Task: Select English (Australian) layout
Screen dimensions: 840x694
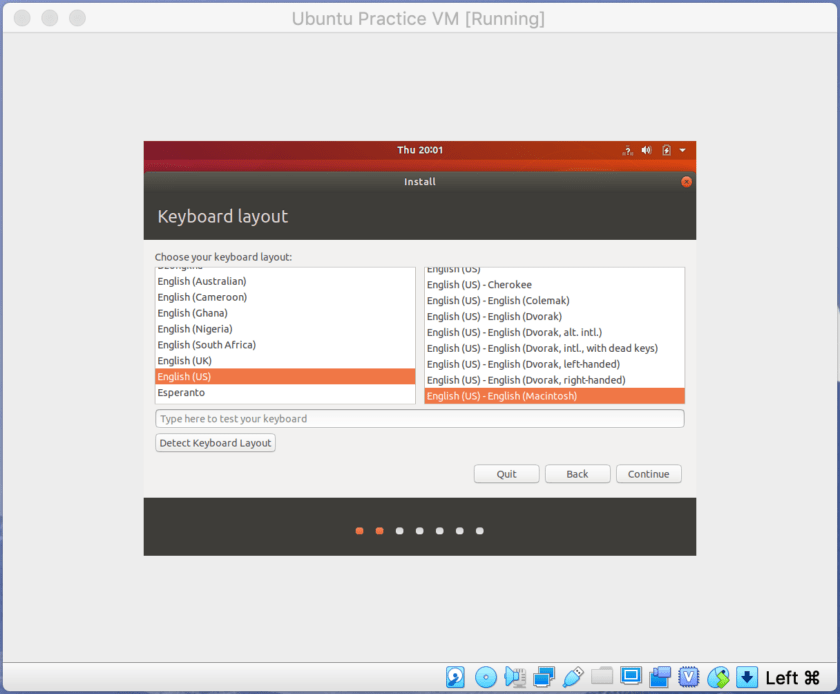Action: 285,281
